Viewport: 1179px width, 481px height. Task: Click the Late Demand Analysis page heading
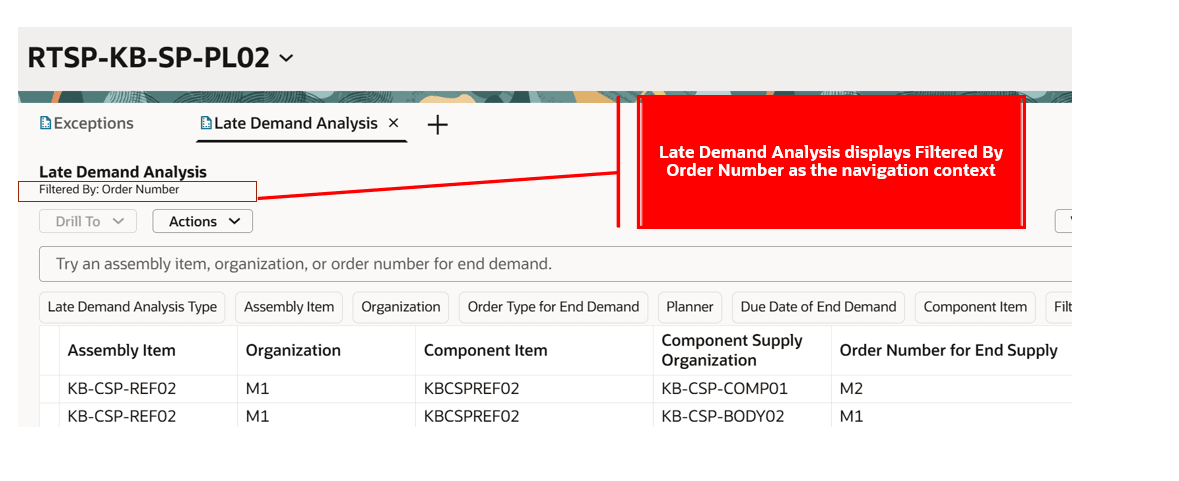(x=123, y=172)
